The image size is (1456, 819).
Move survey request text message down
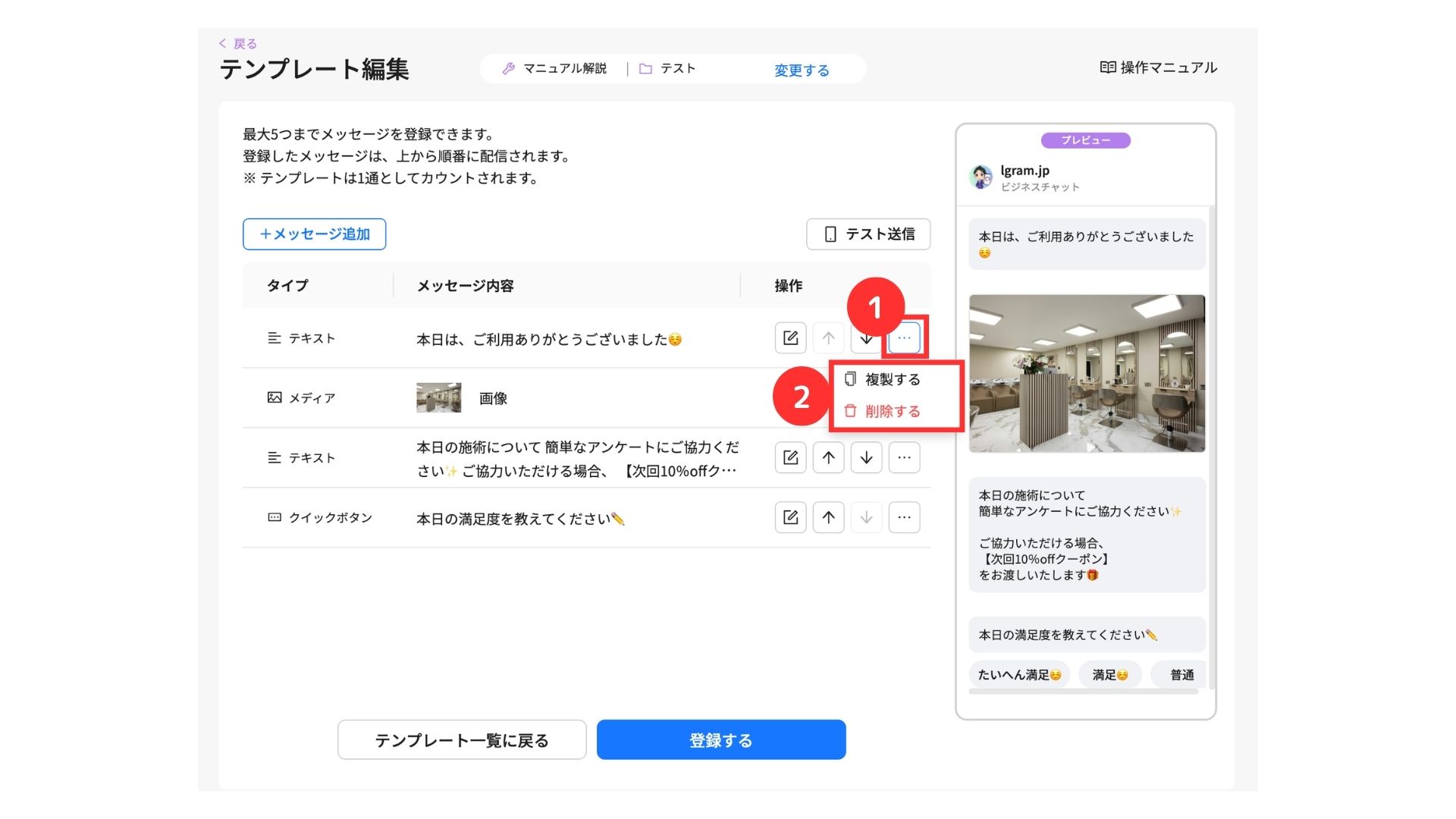tap(866, 457)
